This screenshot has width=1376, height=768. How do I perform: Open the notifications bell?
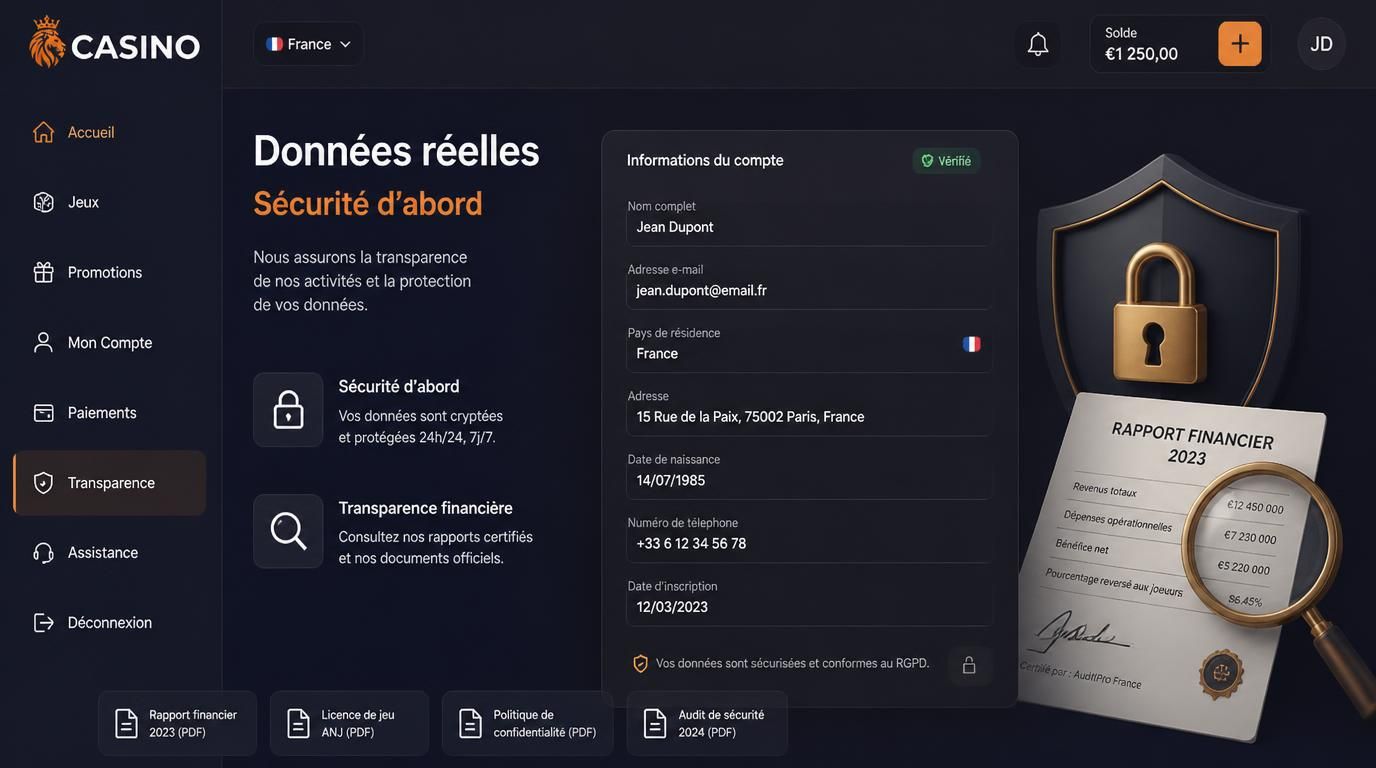pos(1038,44)
